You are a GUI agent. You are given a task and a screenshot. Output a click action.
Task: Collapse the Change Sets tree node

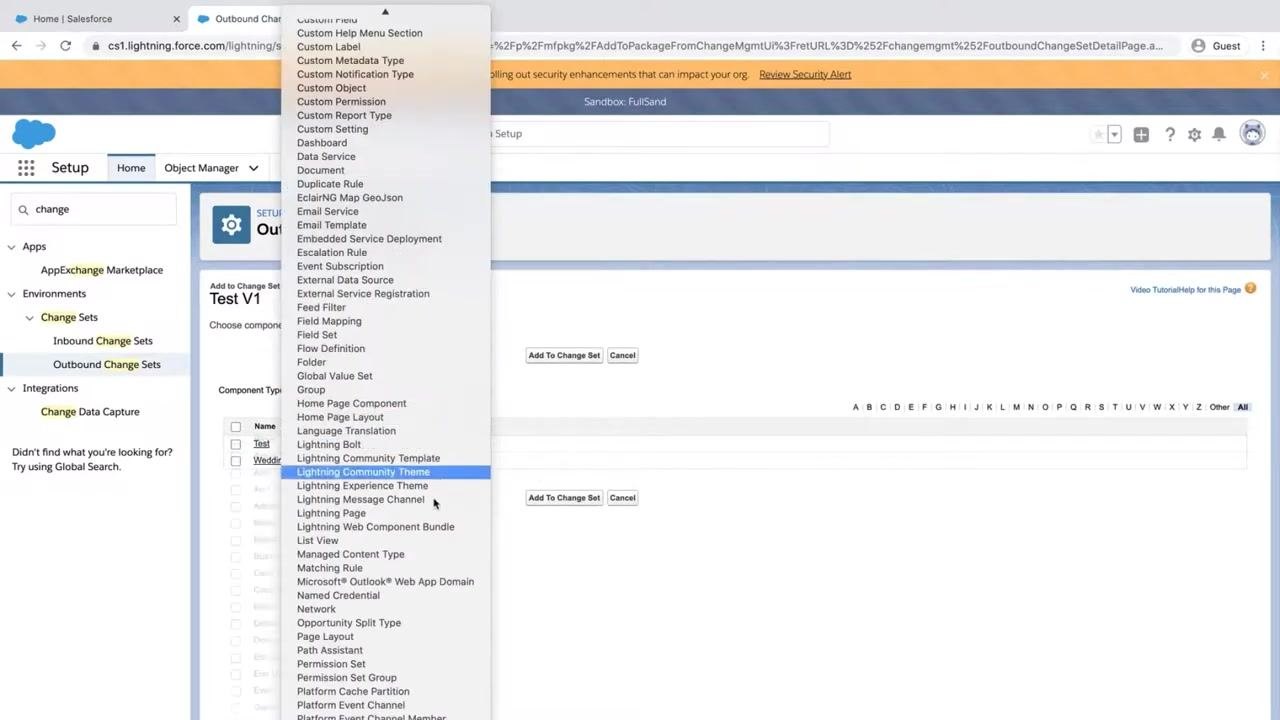click(x=30, y=318)
